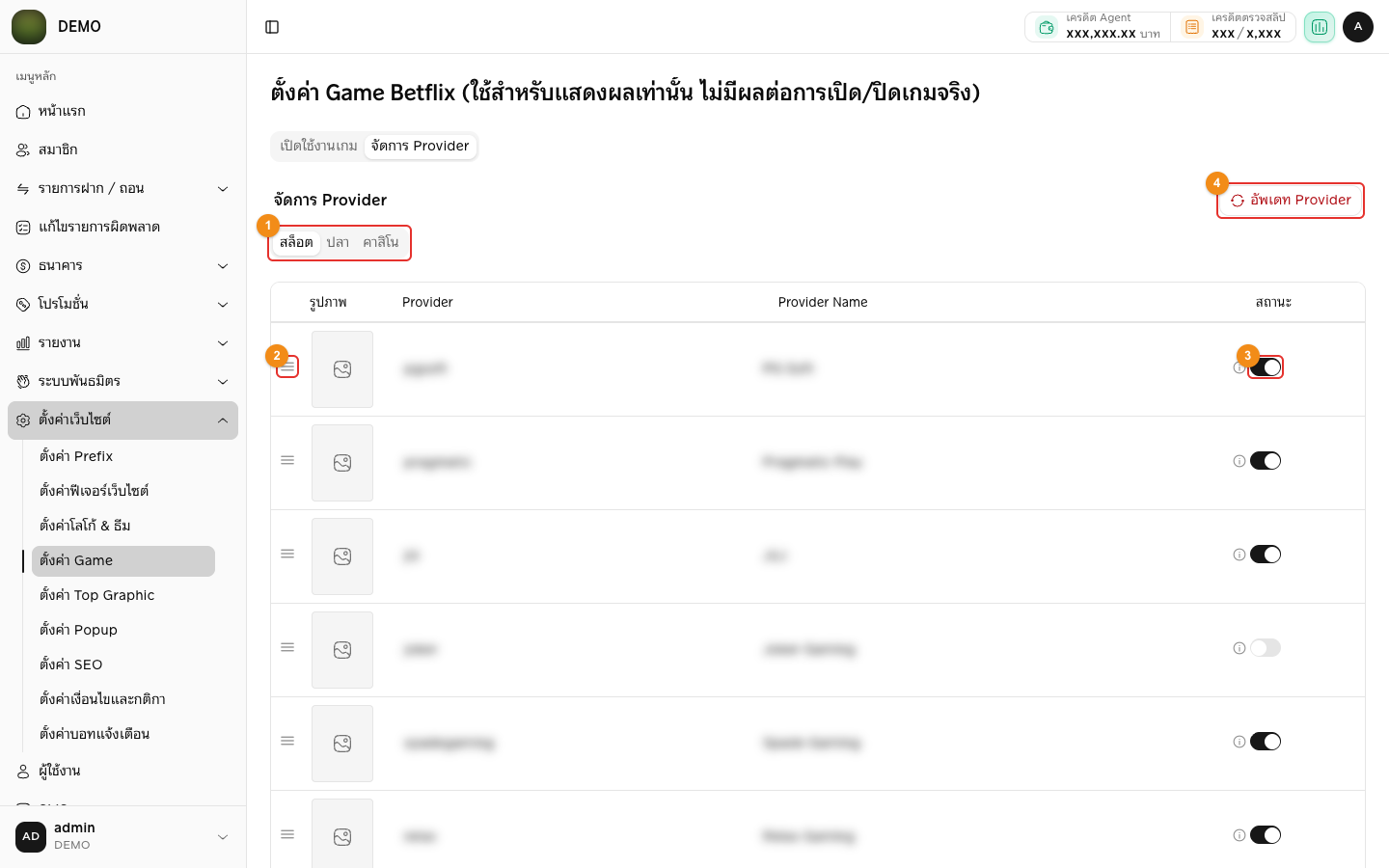Click the fourth provider row's image placeholder
1389x868 pixels.
coord(342,650)
